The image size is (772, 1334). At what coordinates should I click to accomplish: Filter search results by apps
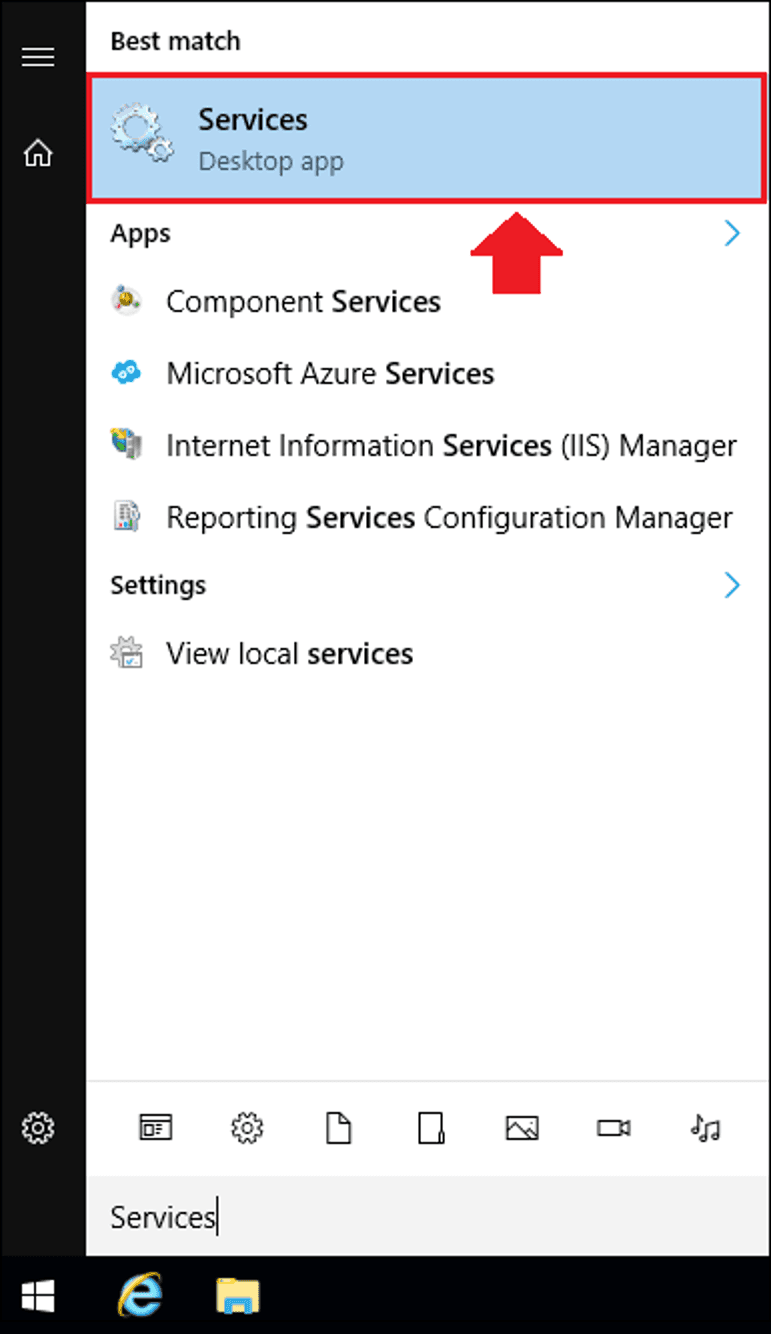[155, 1129]
